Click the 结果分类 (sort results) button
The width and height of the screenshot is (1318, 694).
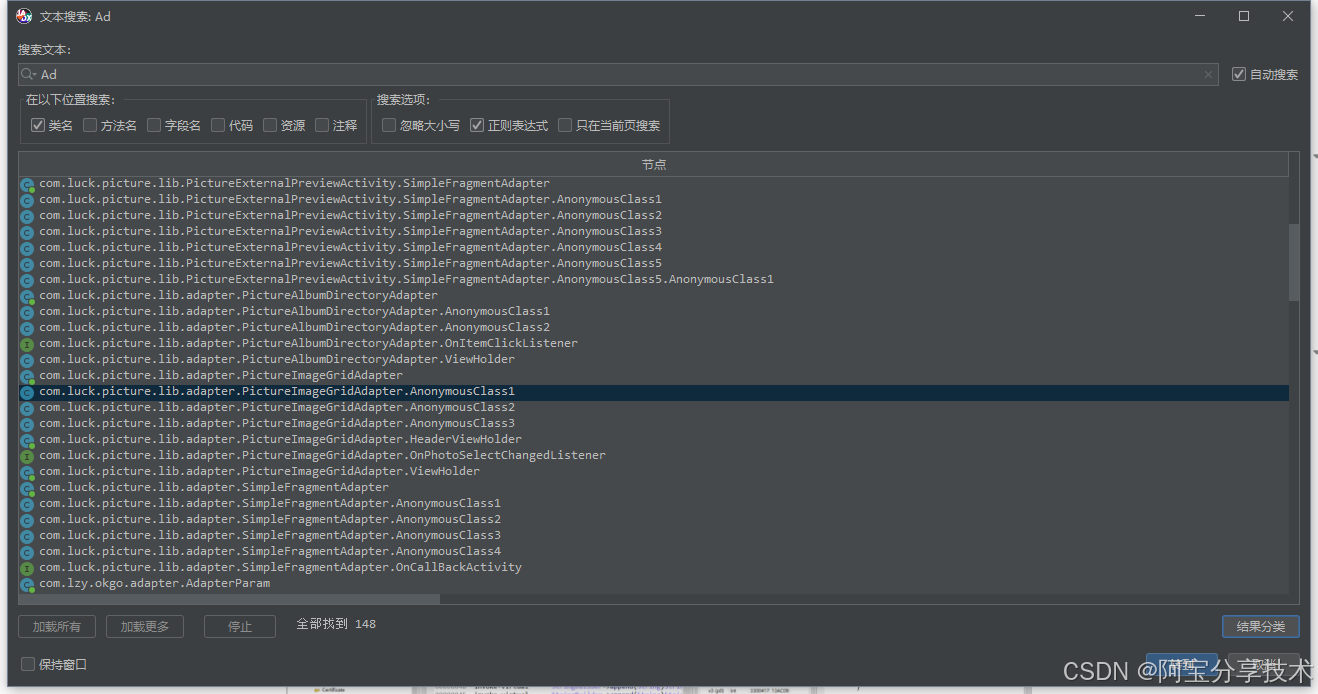tap(1260, 626)
